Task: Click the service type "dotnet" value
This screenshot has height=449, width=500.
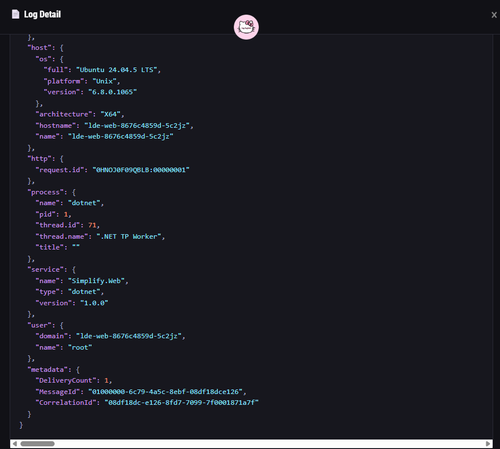Action: coord(84,292)
